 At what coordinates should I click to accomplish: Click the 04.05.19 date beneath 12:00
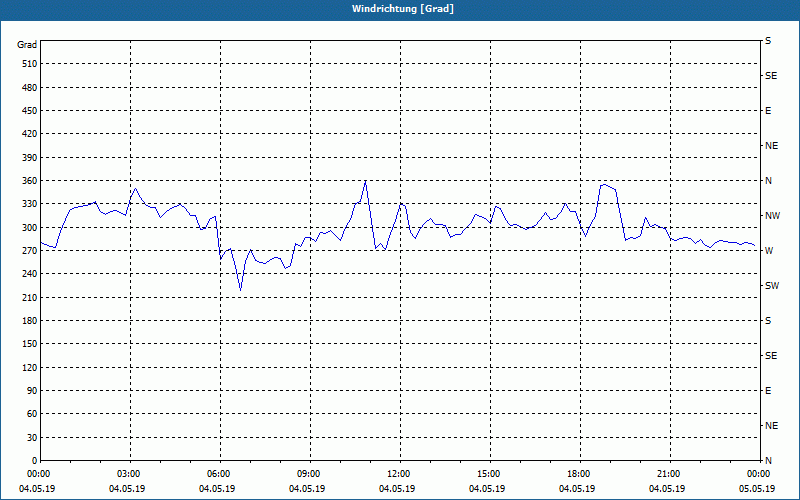click(396, 489)
